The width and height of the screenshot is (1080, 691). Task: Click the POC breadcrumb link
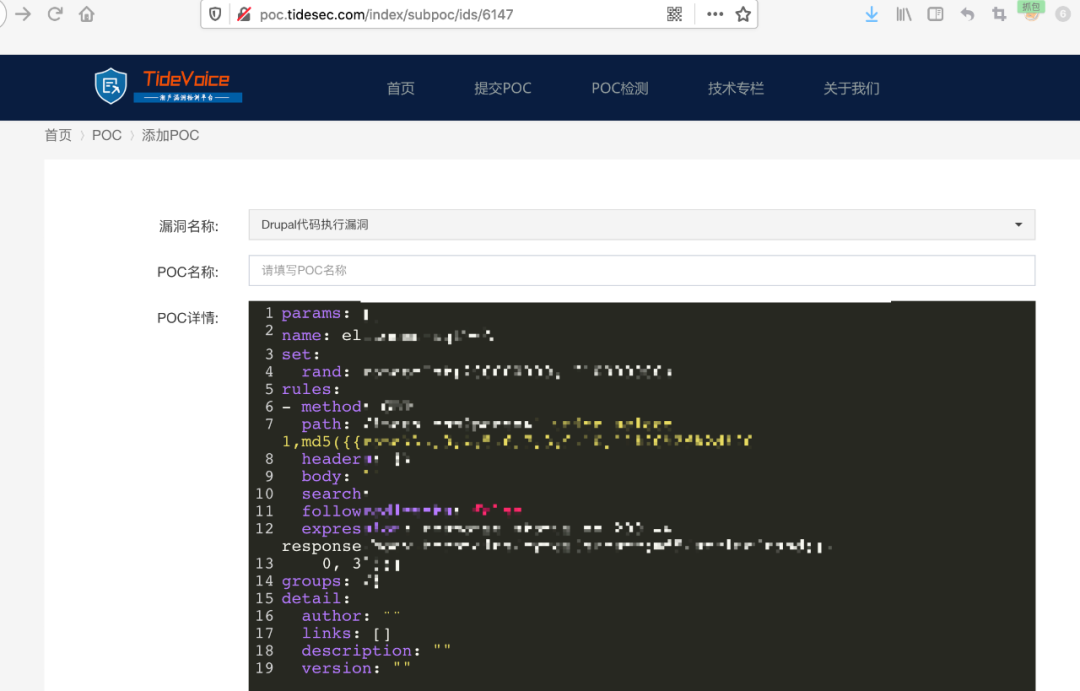click(107, 135)
